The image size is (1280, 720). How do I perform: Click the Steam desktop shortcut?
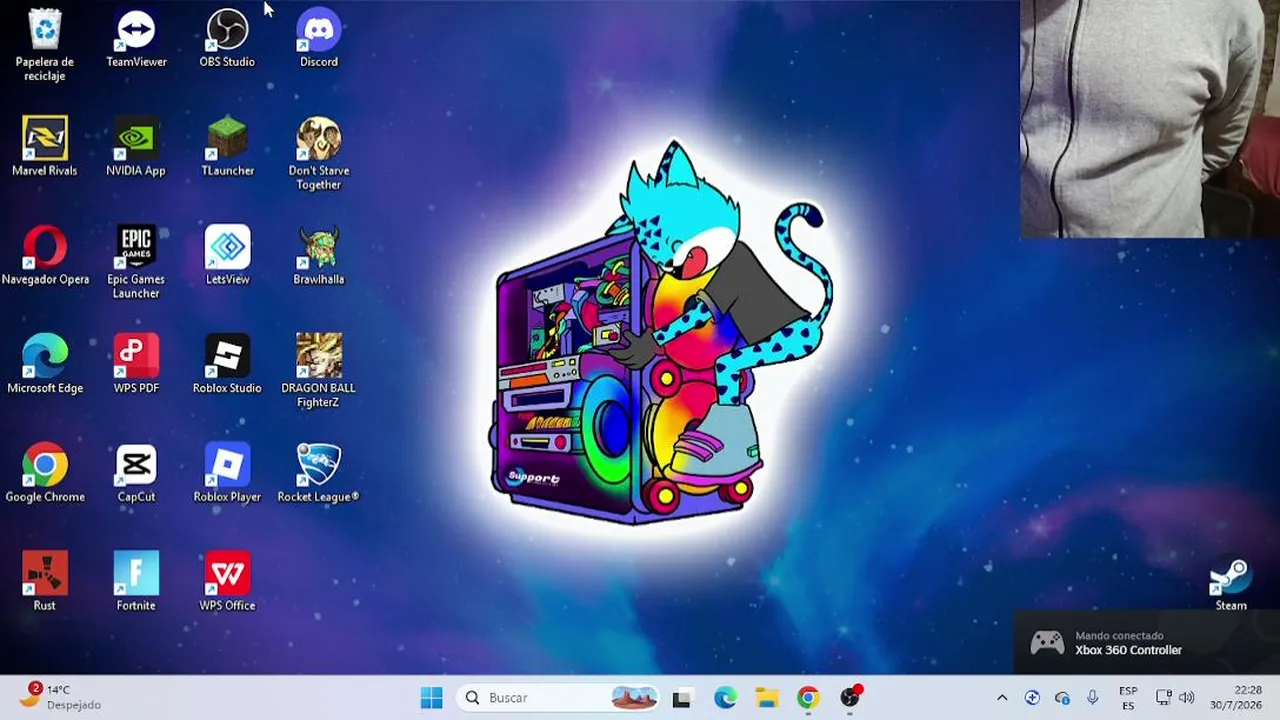tap(1231, 584)
